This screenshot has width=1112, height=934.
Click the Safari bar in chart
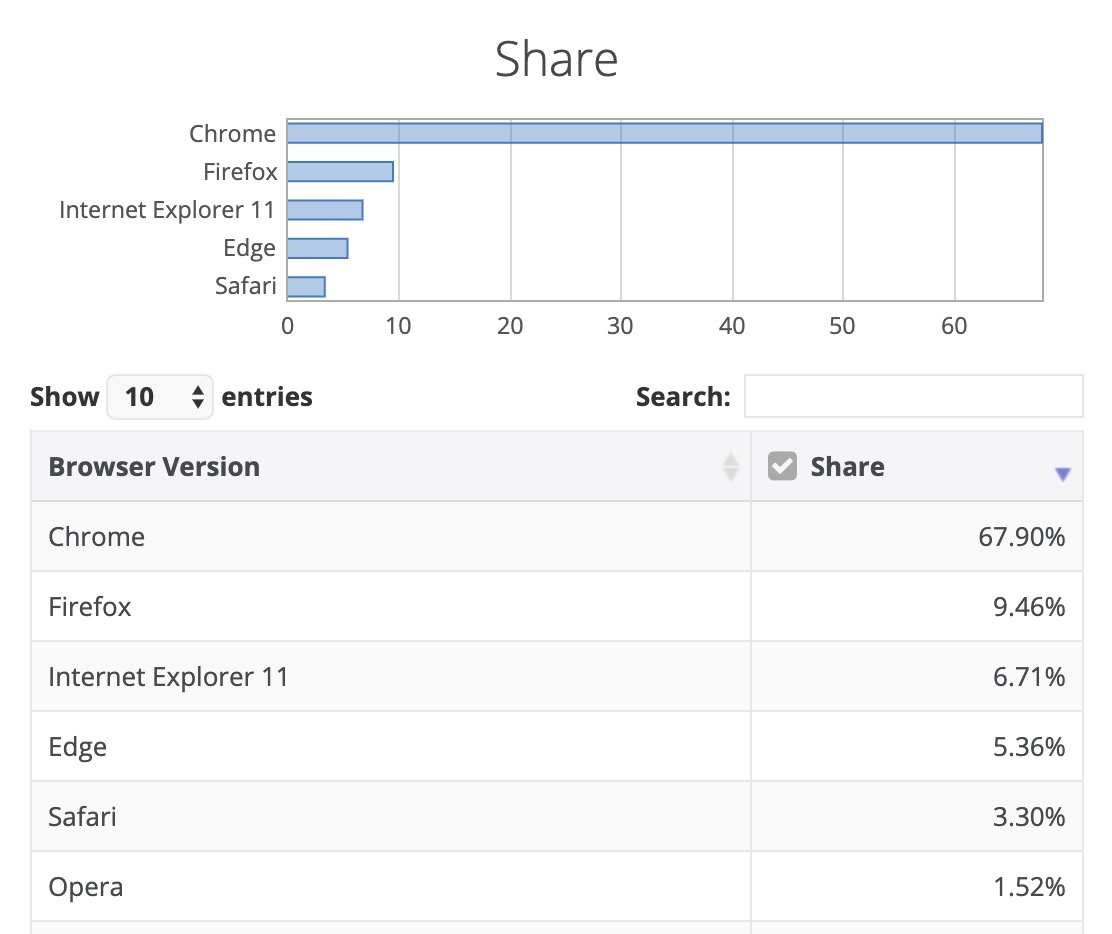tap(306, 286)
